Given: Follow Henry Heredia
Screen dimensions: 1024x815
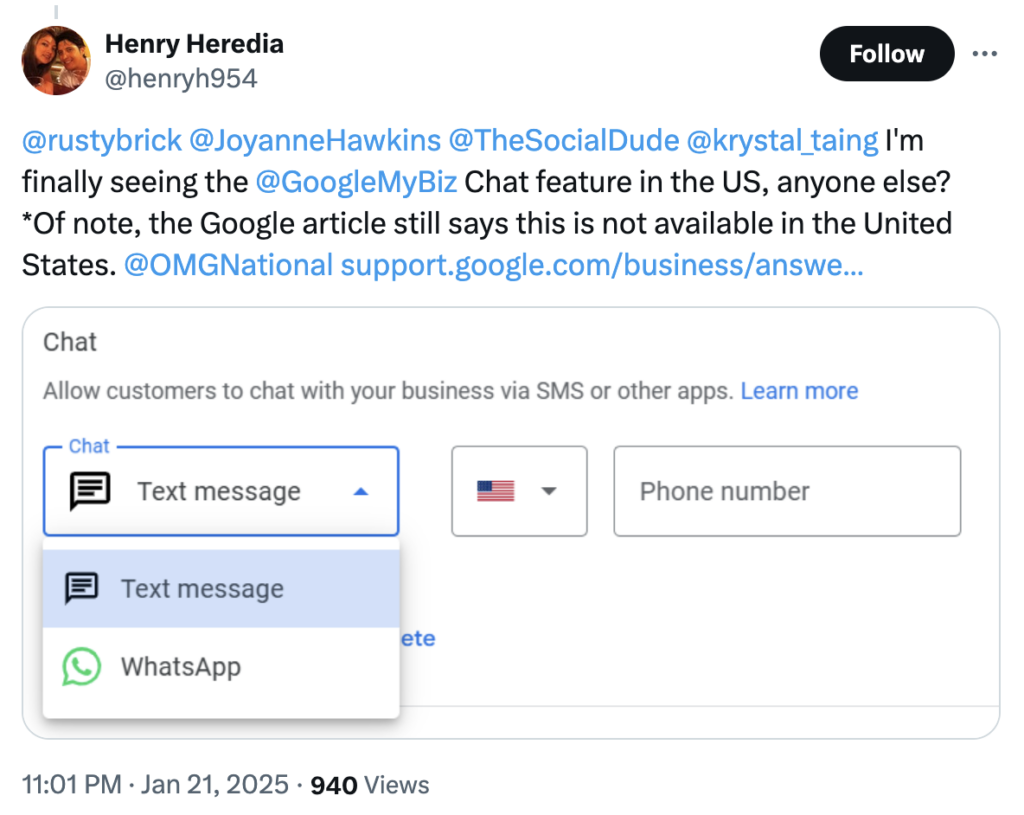Looking at the screenshot, I should point(886,54).
